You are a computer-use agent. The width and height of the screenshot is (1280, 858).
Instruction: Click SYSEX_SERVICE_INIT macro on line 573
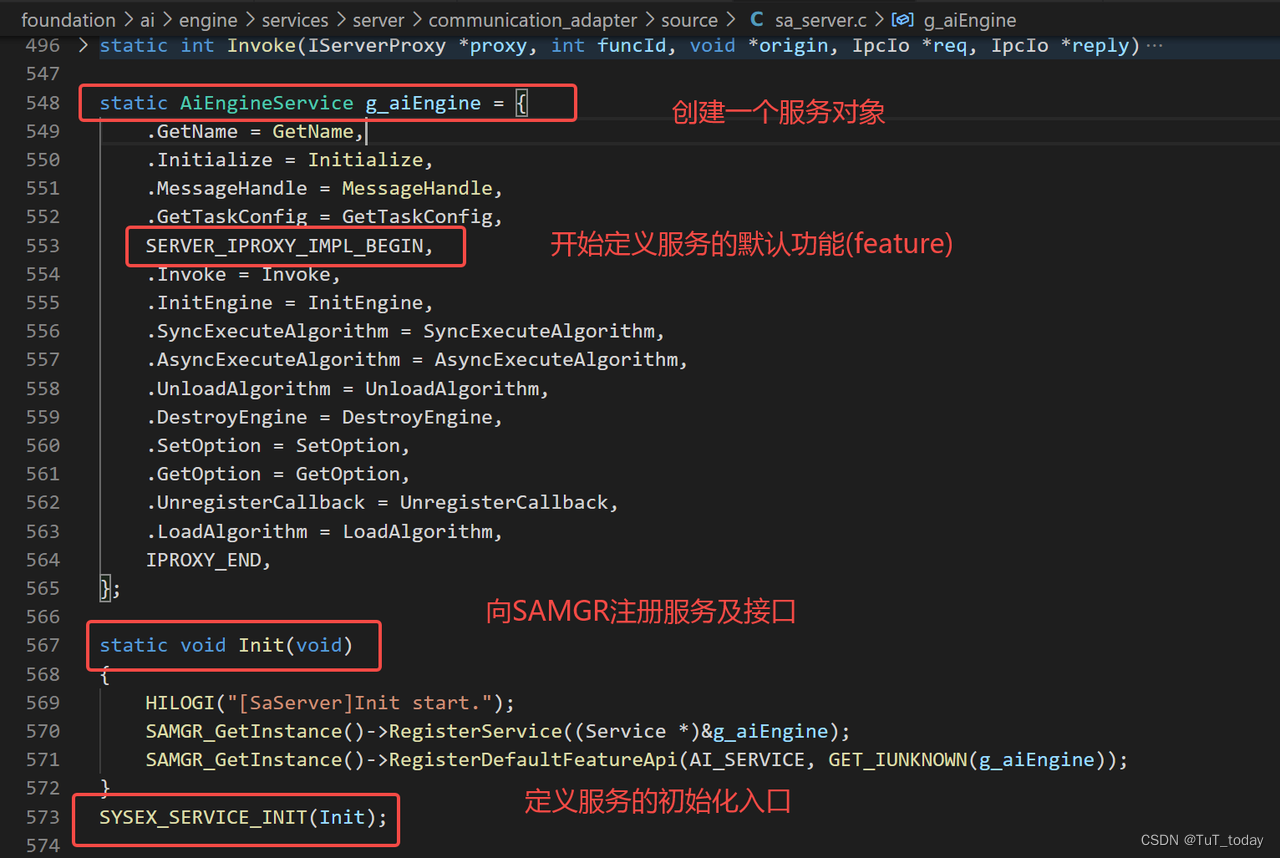tap(203, 817)
